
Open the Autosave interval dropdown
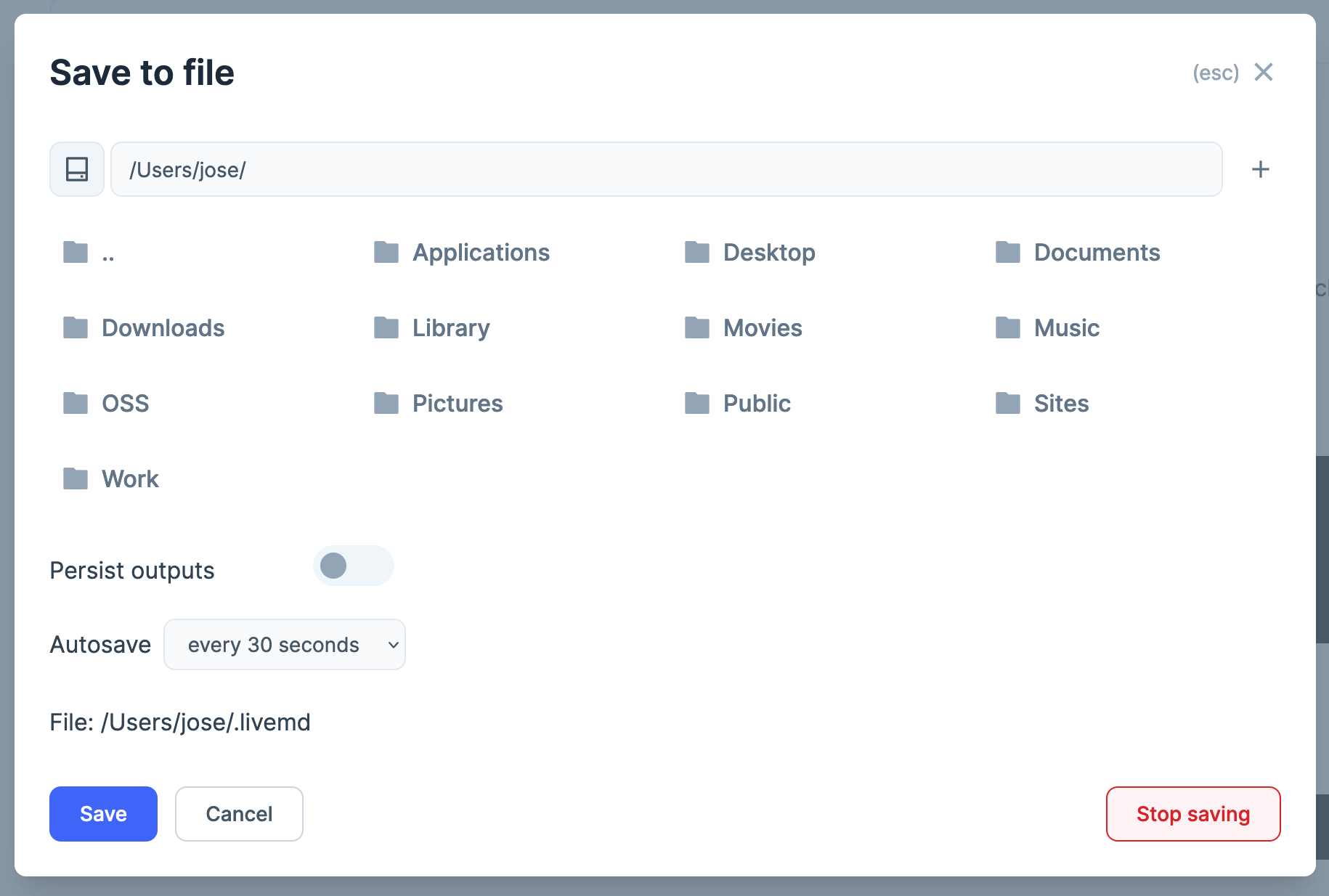tap(284, 644)
